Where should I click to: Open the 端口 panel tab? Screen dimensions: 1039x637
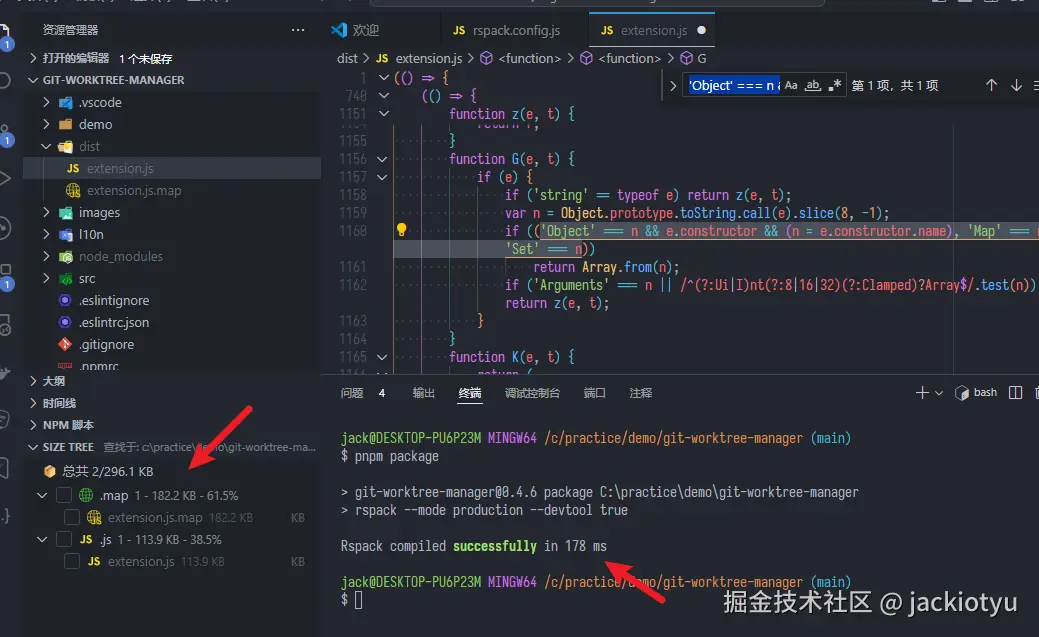point(594,393)
